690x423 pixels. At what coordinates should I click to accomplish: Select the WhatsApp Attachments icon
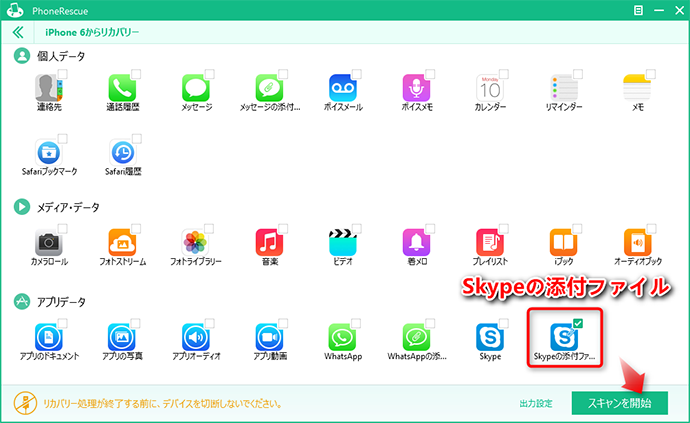(416, 337)
